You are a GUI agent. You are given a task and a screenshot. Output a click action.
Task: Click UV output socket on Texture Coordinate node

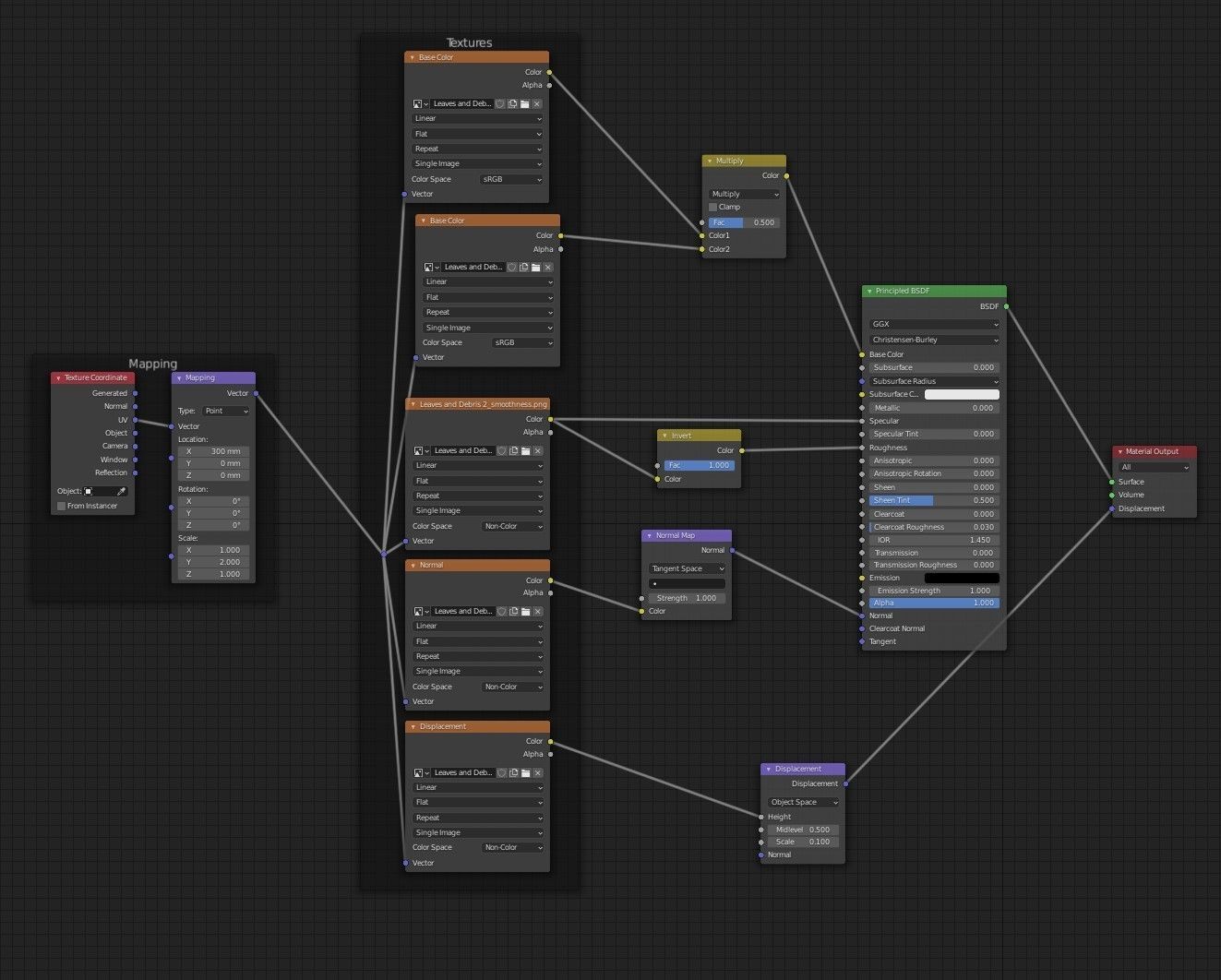[x=135, y=420]
